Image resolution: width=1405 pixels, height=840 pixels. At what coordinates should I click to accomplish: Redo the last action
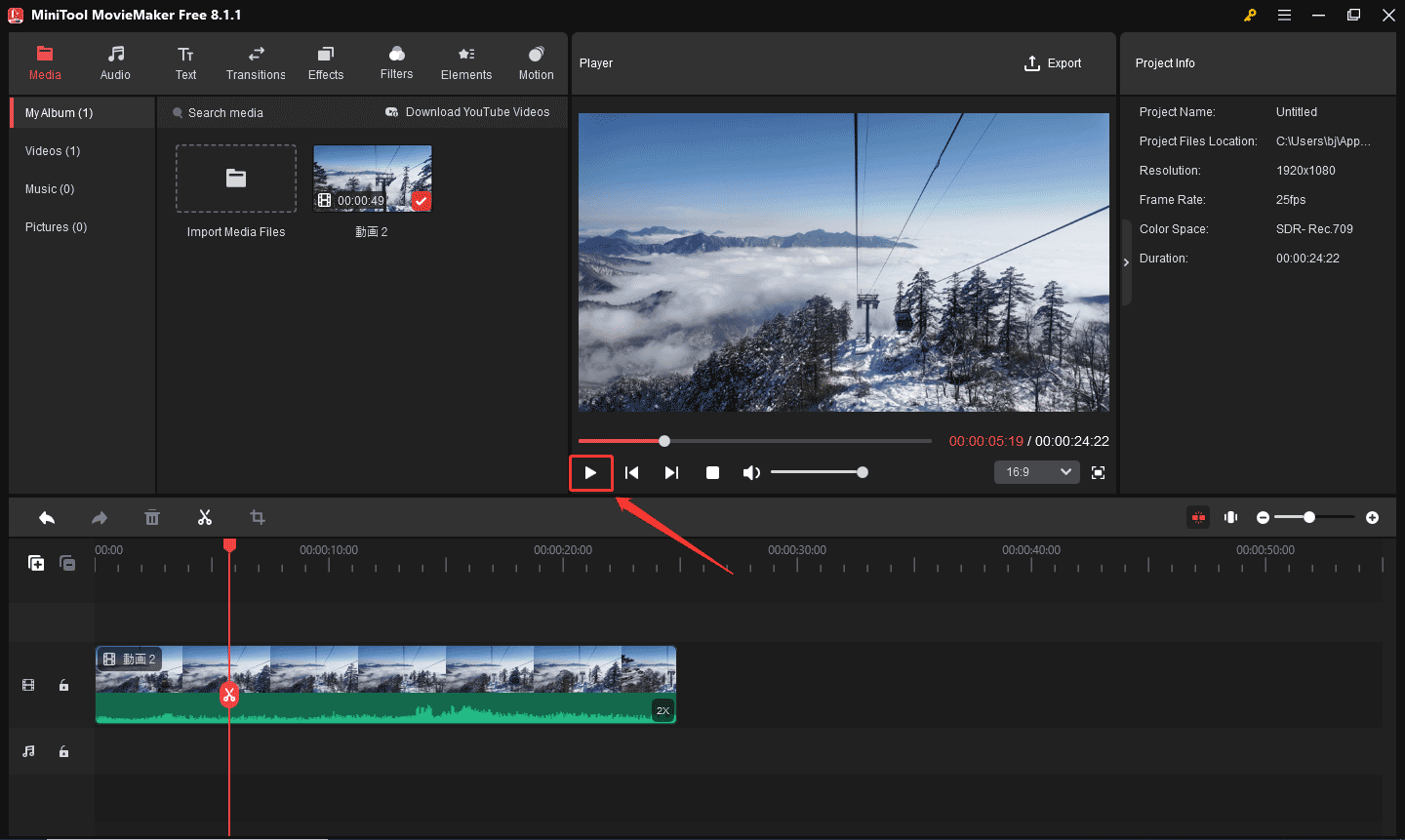click(100, 518)
